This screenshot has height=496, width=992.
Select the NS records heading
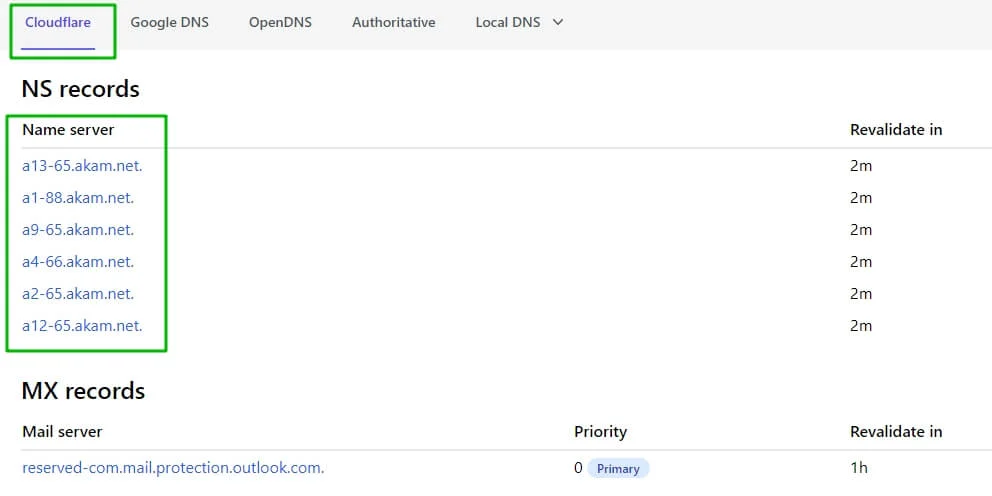(x=80, y=89)
